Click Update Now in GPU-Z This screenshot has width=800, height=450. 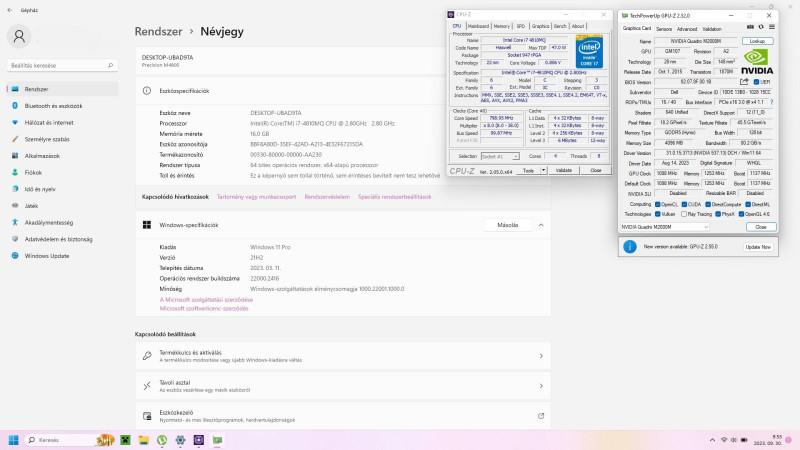758,246
